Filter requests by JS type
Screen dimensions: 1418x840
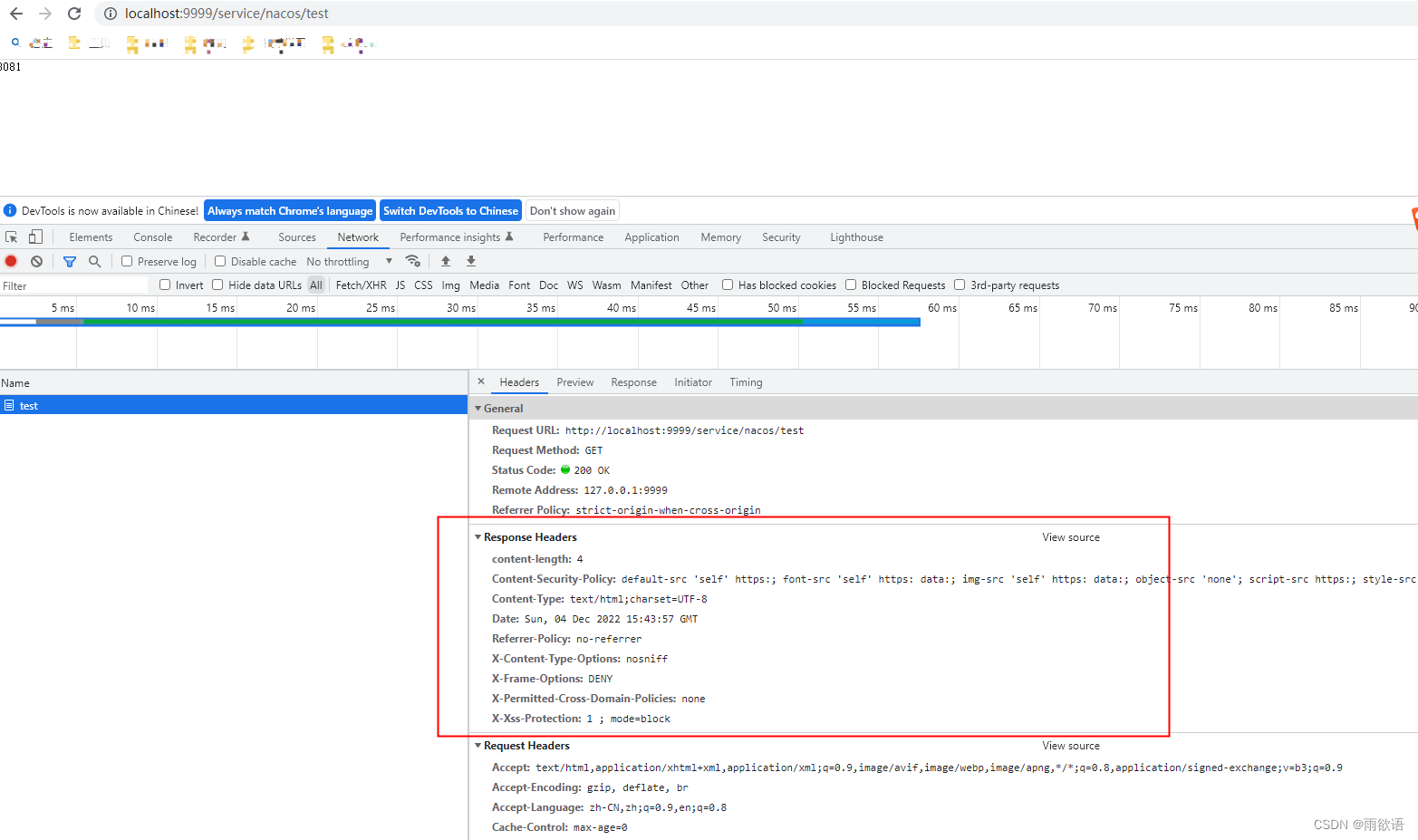[x=400, y=285]
